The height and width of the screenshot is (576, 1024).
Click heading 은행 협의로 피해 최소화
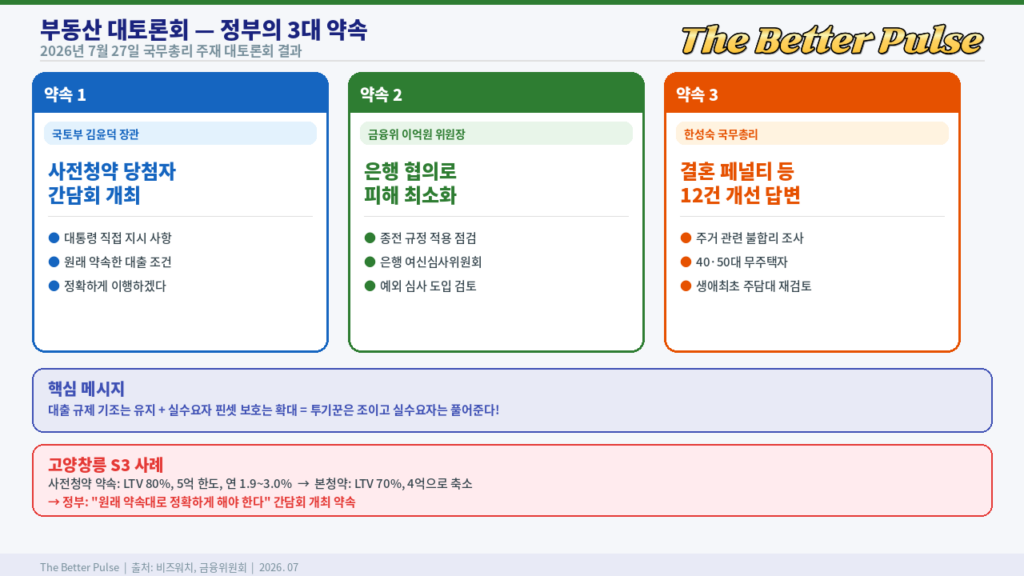[x=409, y=184]
